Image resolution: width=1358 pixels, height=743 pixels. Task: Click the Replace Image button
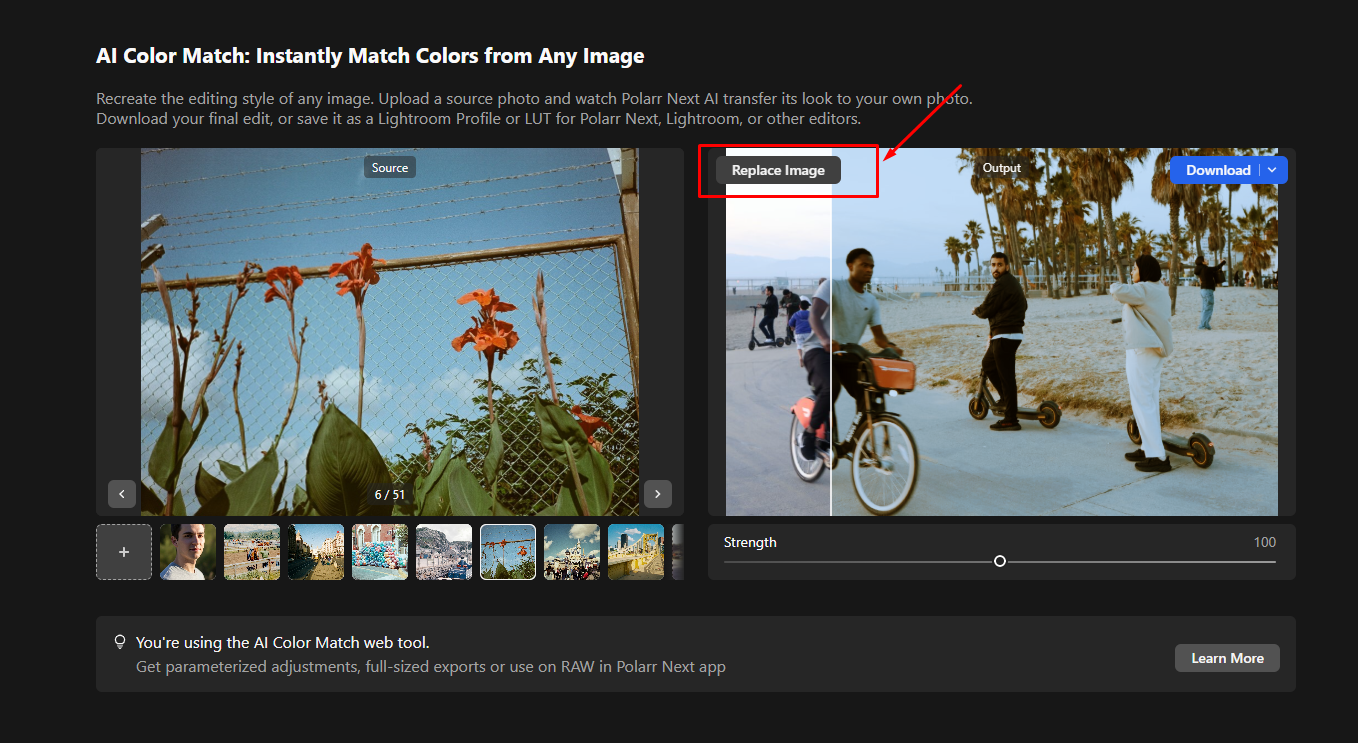(777, 169)
